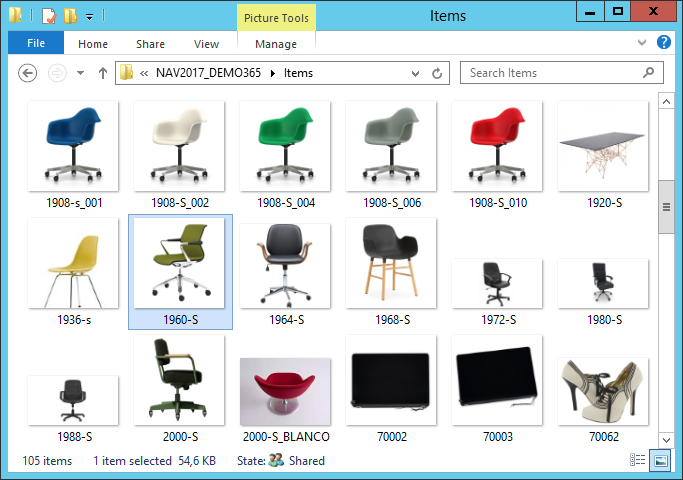Select the high heel shoes thumbnail 70062
683x480 pixels.
coord(603,392)
